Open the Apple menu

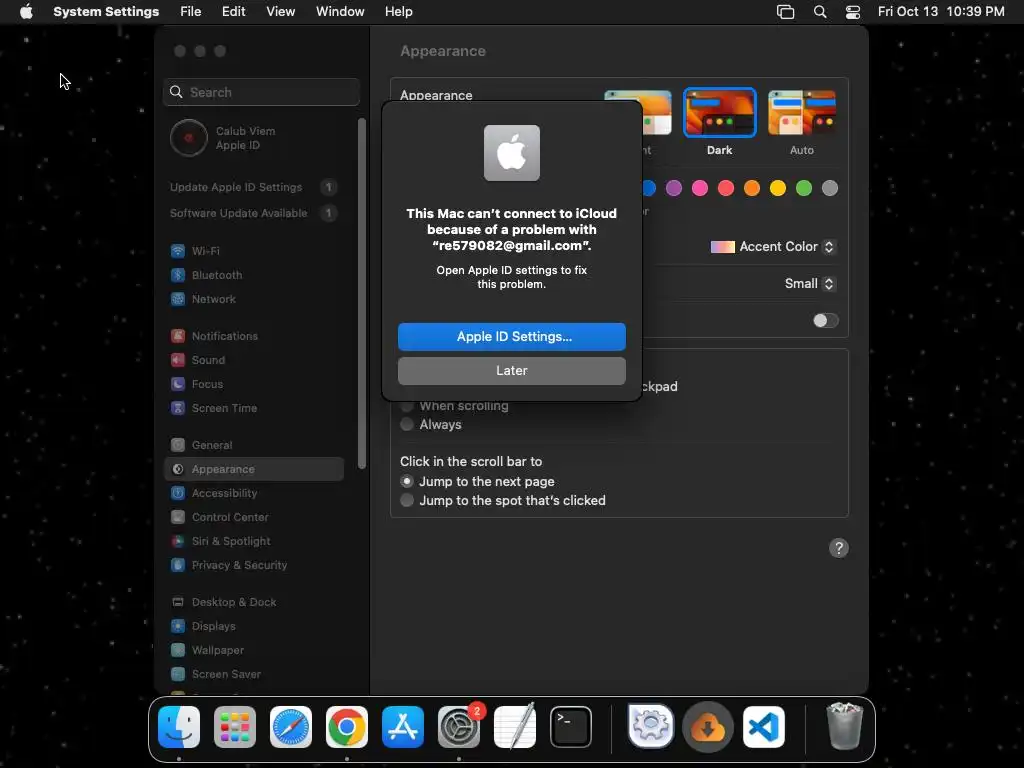point(26,12)
